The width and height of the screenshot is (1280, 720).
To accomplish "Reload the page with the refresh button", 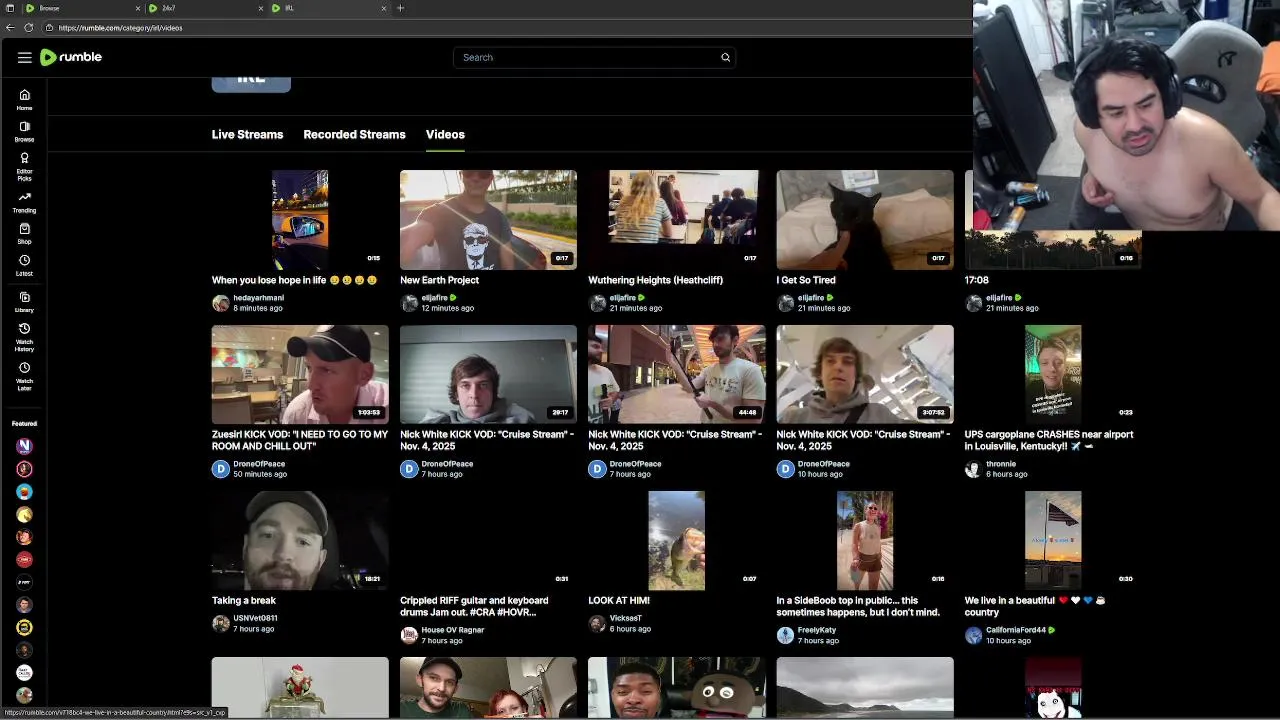I will pyautogui.click(x=28, y=28).
